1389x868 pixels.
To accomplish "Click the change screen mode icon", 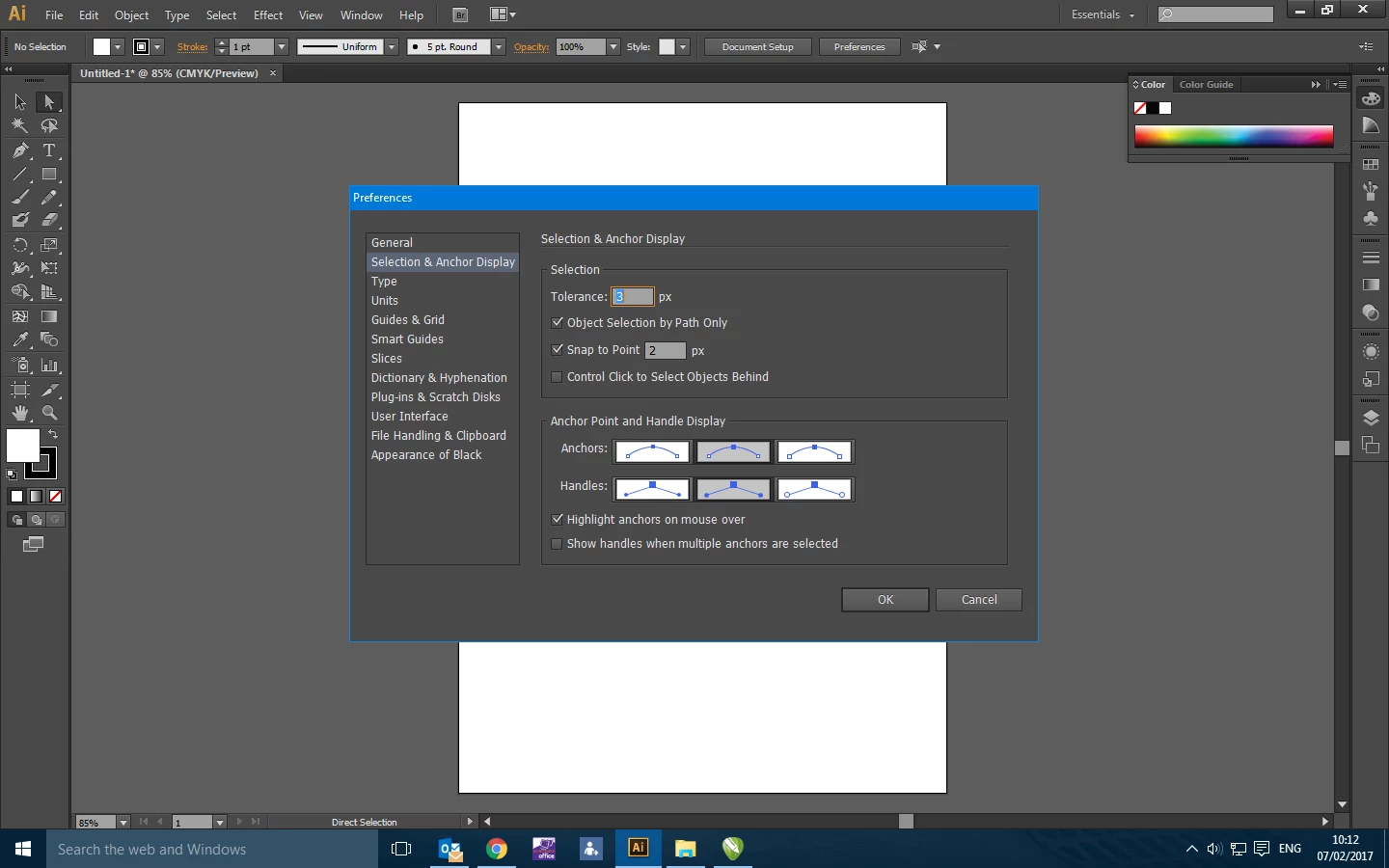I will (x=33, y=545).
